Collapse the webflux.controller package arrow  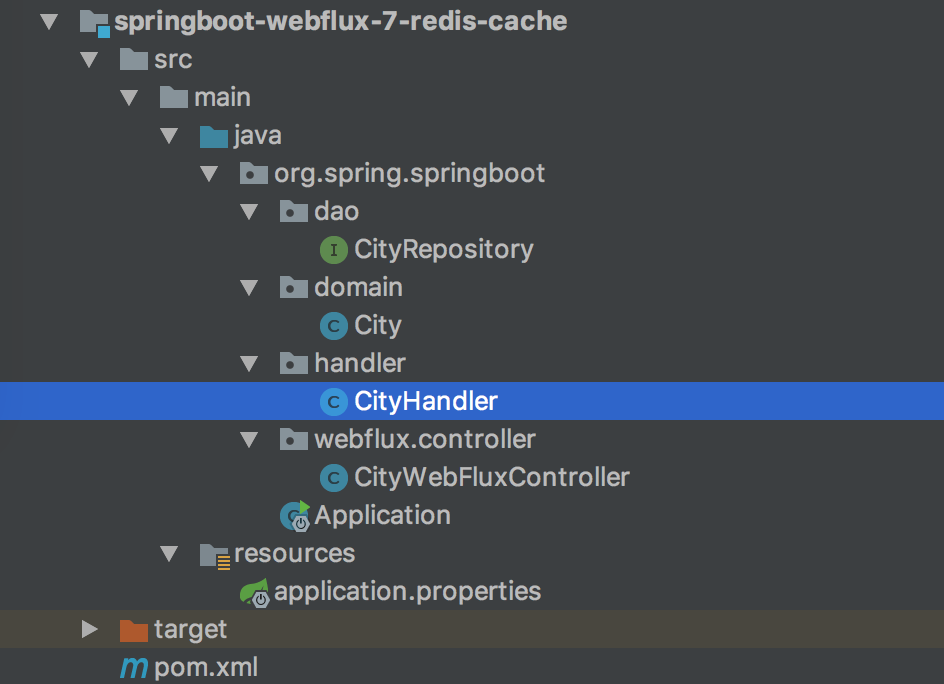click(249, 440)
